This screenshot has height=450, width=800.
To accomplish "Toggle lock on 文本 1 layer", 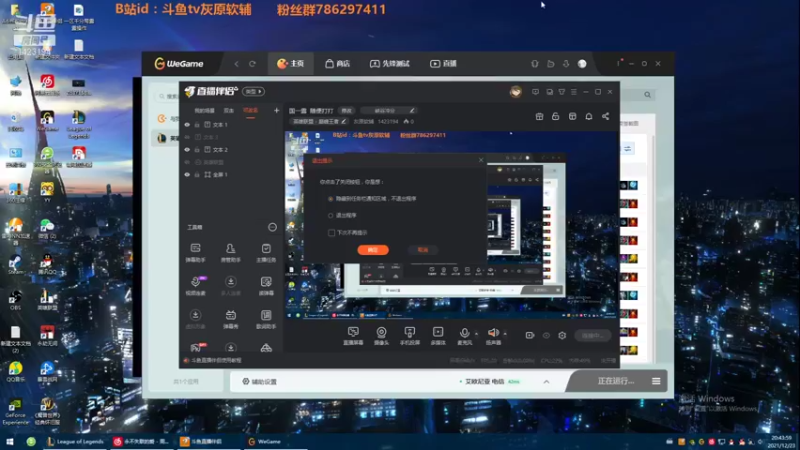I will (x=197, y=124).
